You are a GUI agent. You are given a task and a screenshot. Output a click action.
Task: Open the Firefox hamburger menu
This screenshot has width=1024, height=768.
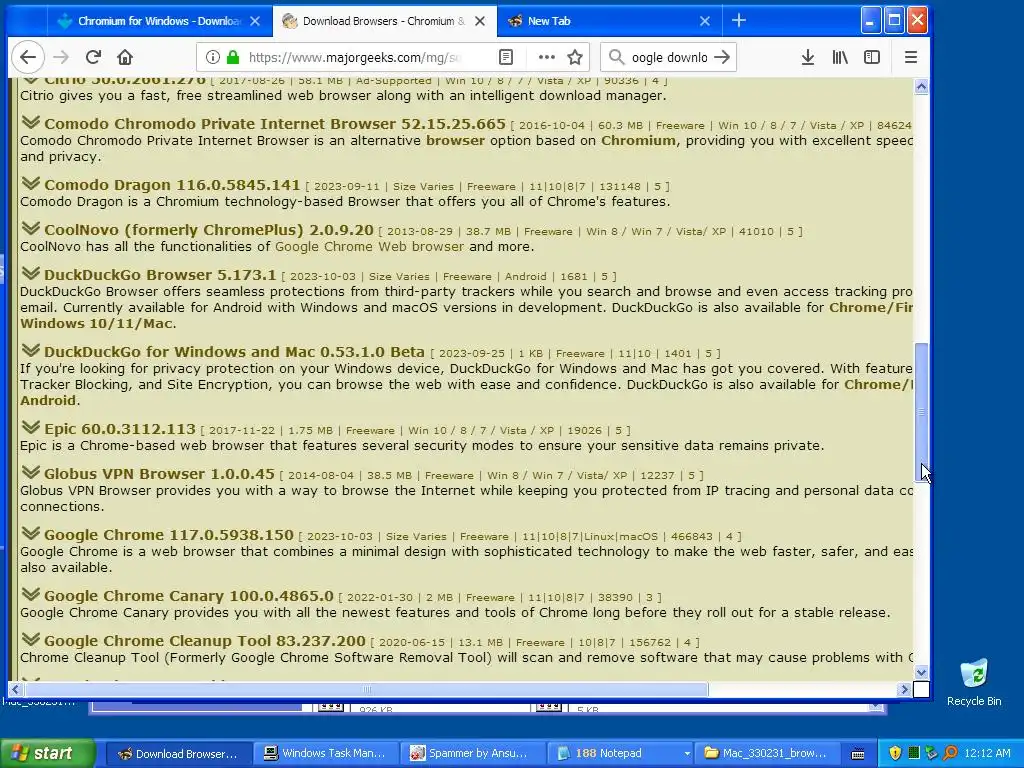coord(911,57)
